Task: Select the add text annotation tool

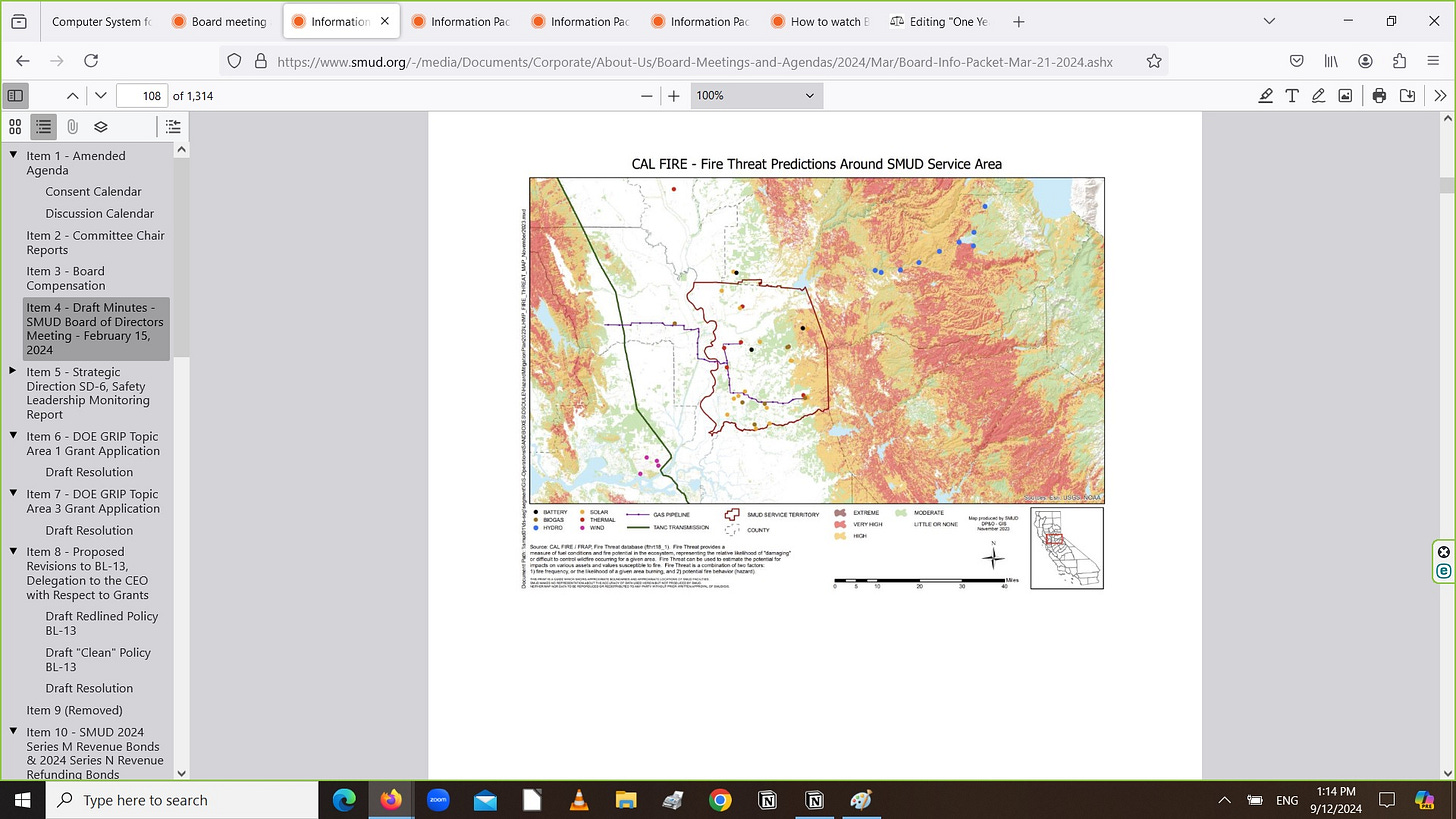Action: pyautogui.click(x=1292, y=96)
